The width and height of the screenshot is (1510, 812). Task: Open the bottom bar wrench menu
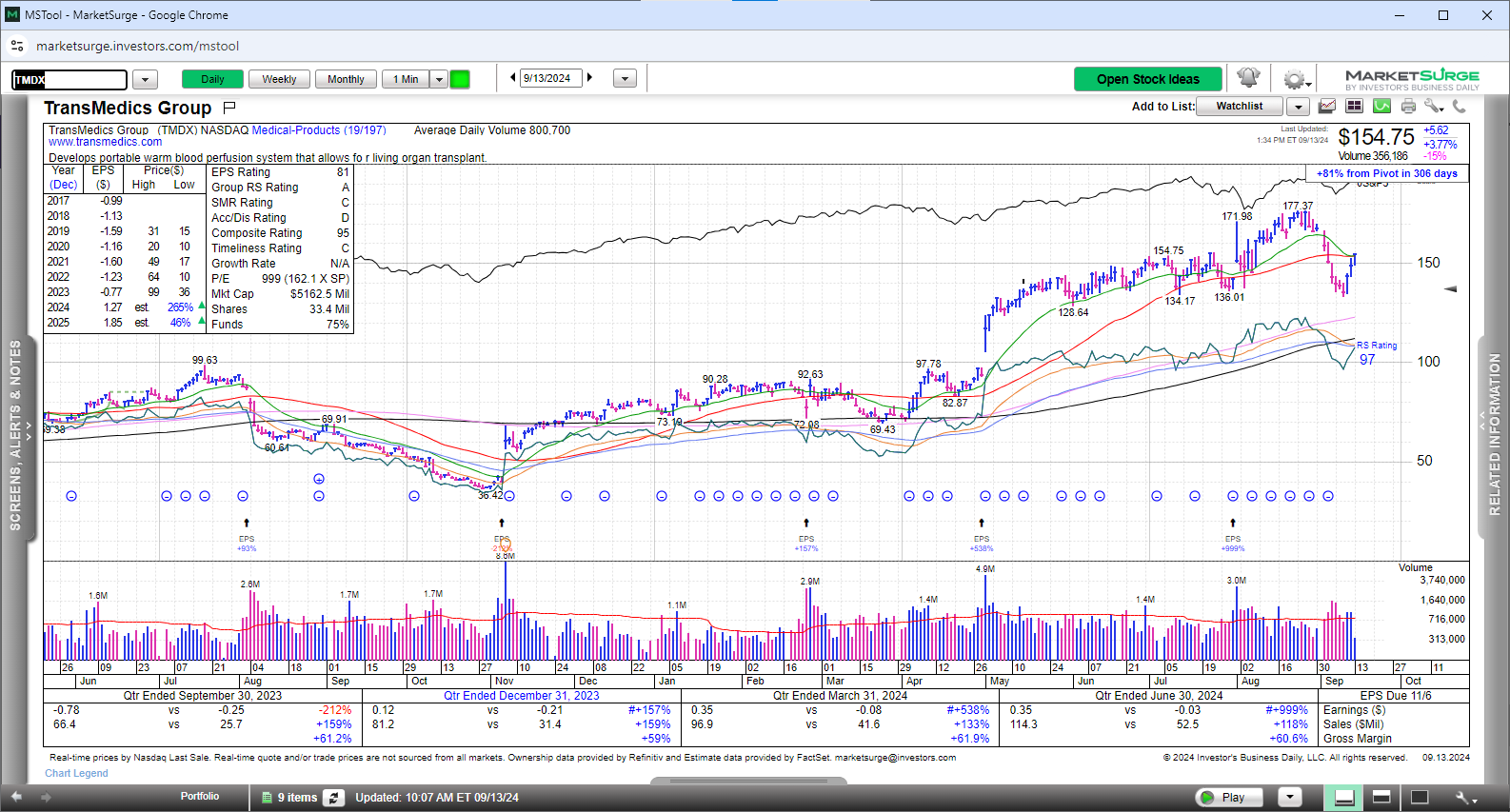tap(1466, 798)
